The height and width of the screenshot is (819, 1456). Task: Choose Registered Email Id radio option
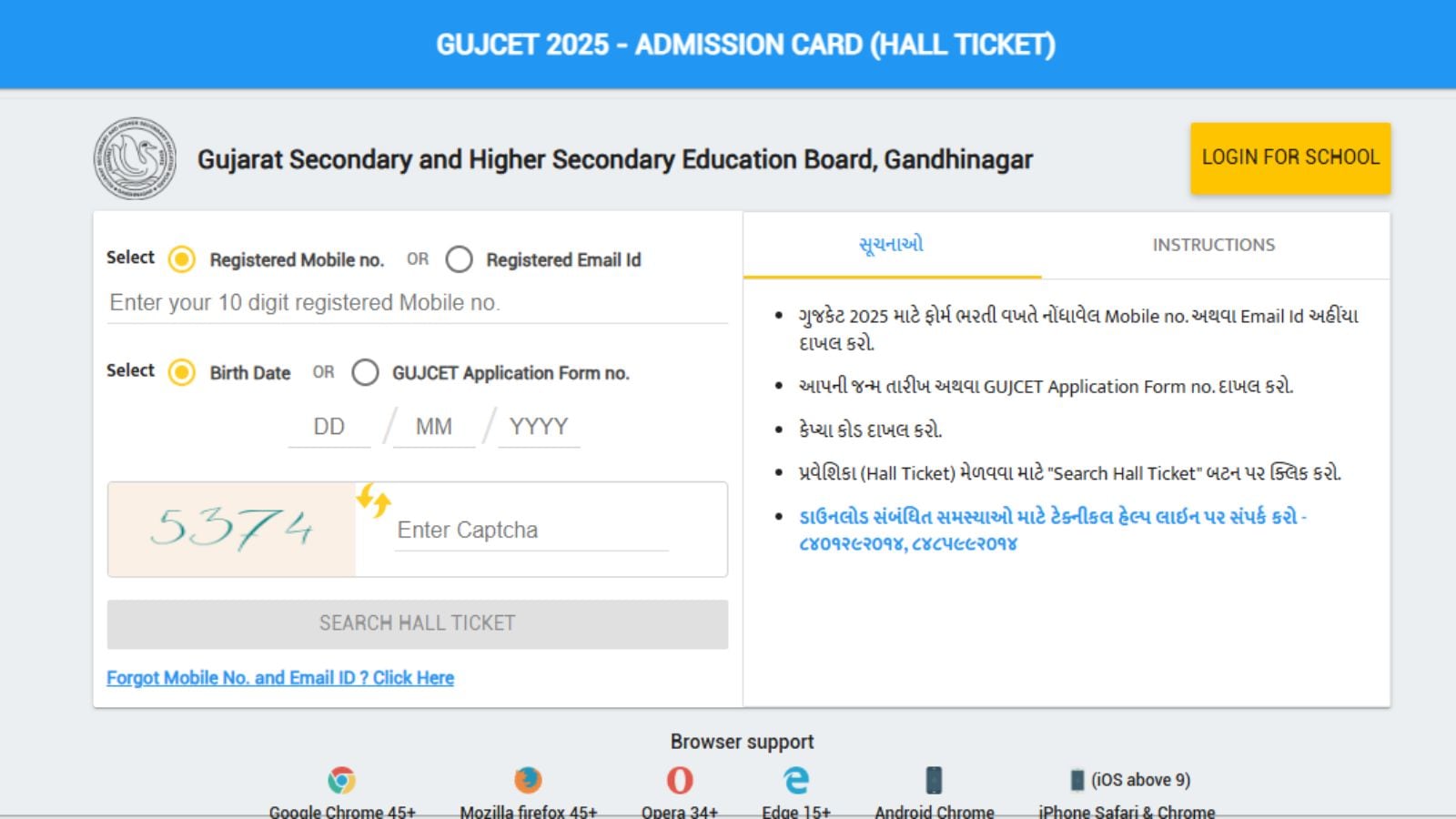460,259
